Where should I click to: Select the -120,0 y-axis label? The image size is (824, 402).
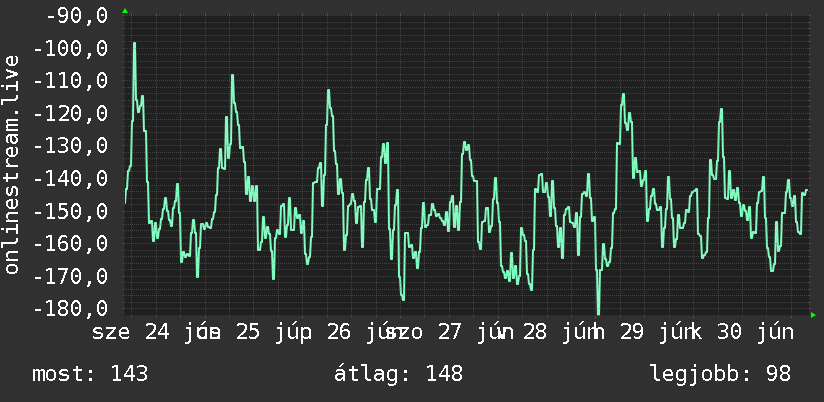(71, 114)
